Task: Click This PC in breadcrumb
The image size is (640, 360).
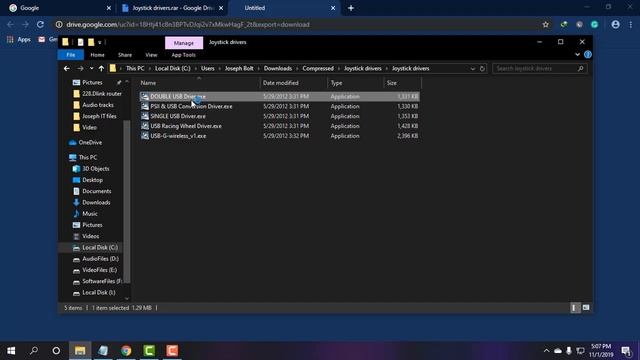Action: point(135,69)
